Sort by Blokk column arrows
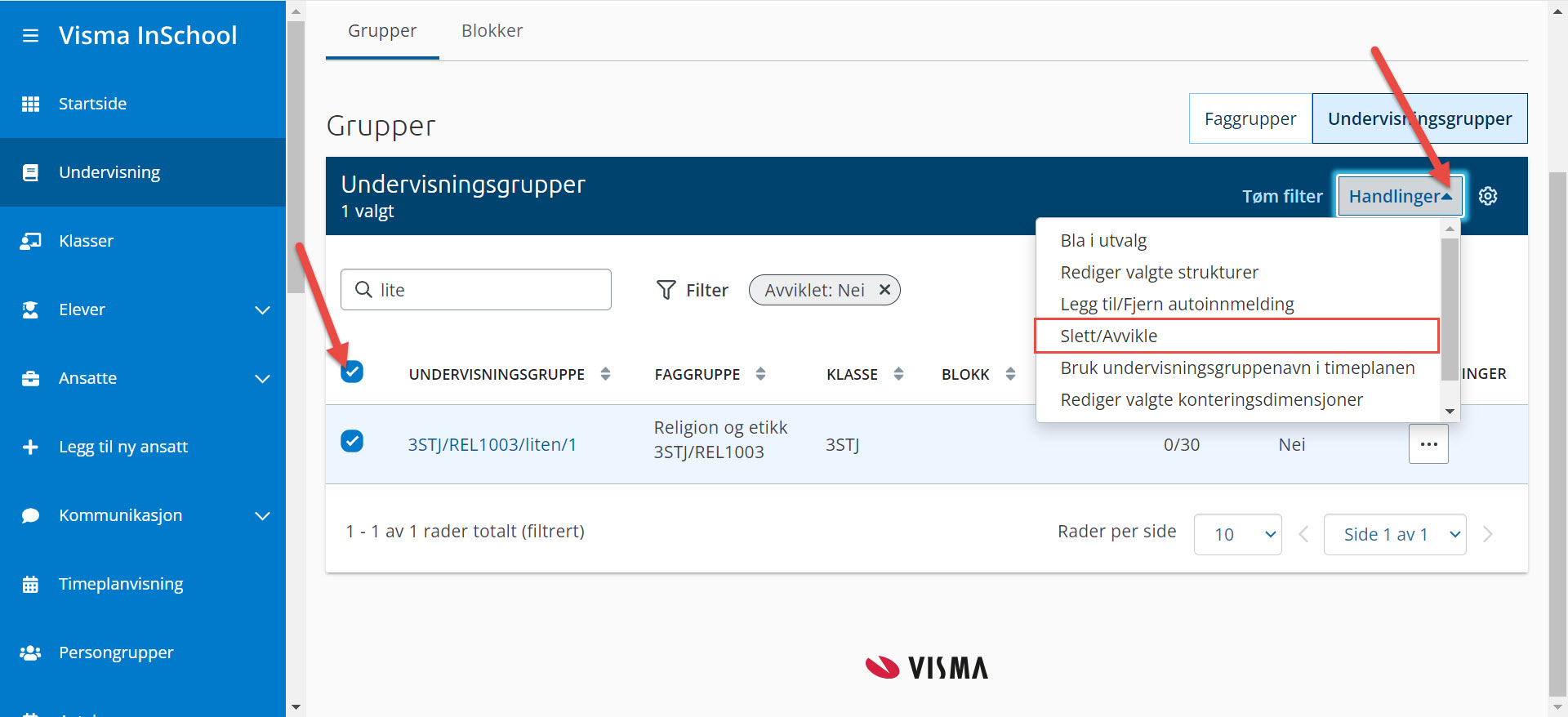Image resolution: width=1568 pixels, height=717 pixels. point(1010,374)
